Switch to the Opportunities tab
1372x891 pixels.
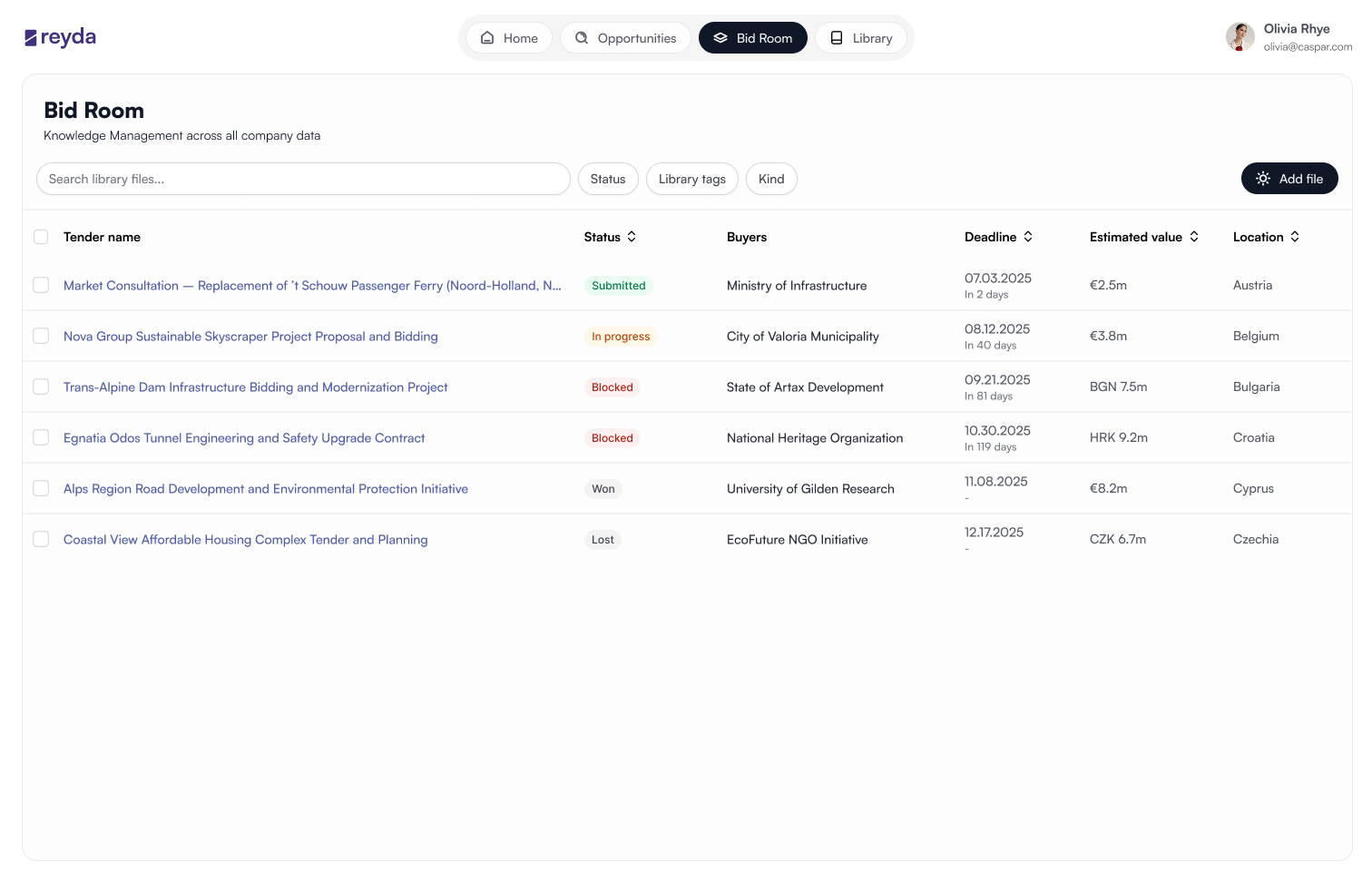point(625,38)
